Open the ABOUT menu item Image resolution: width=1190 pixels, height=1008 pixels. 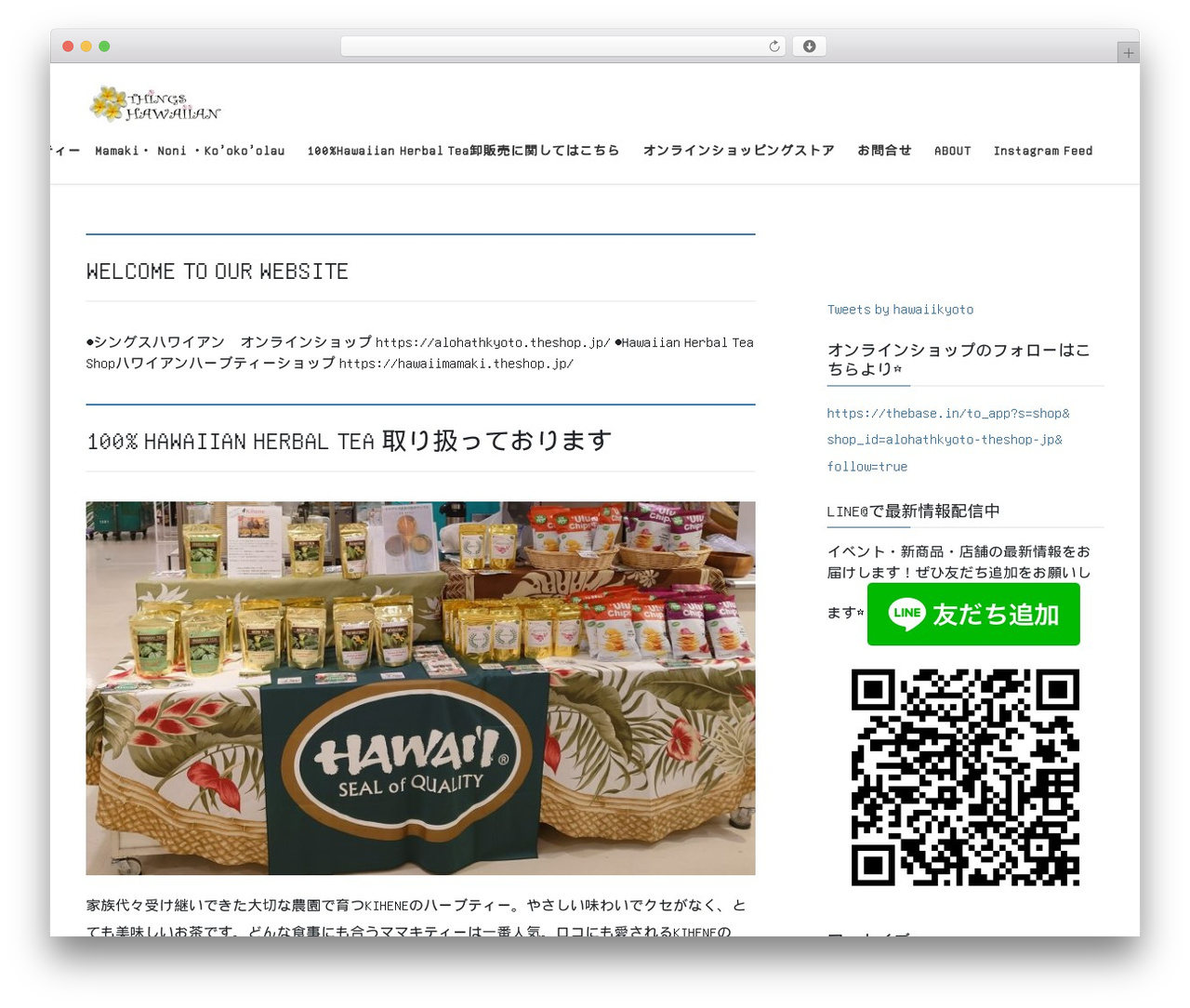(952, 151)
